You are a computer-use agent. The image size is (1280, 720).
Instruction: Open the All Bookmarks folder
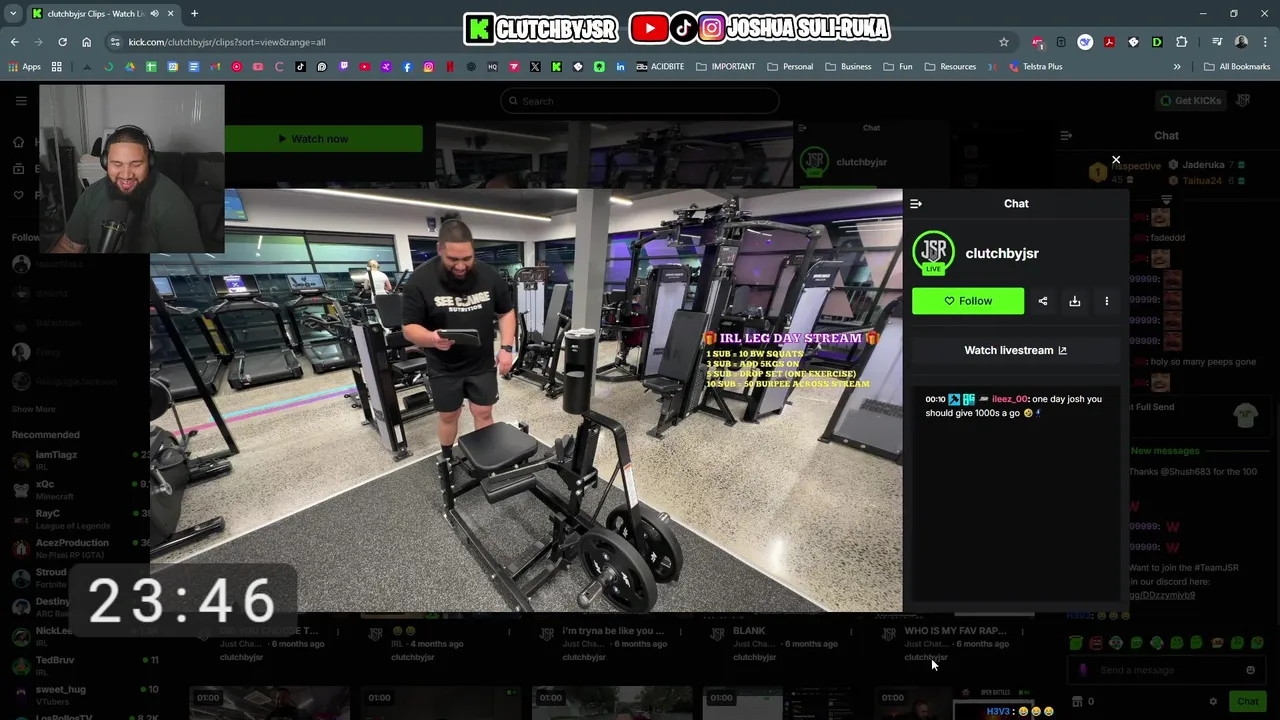pyautogui.click(x=1237, y=67)
